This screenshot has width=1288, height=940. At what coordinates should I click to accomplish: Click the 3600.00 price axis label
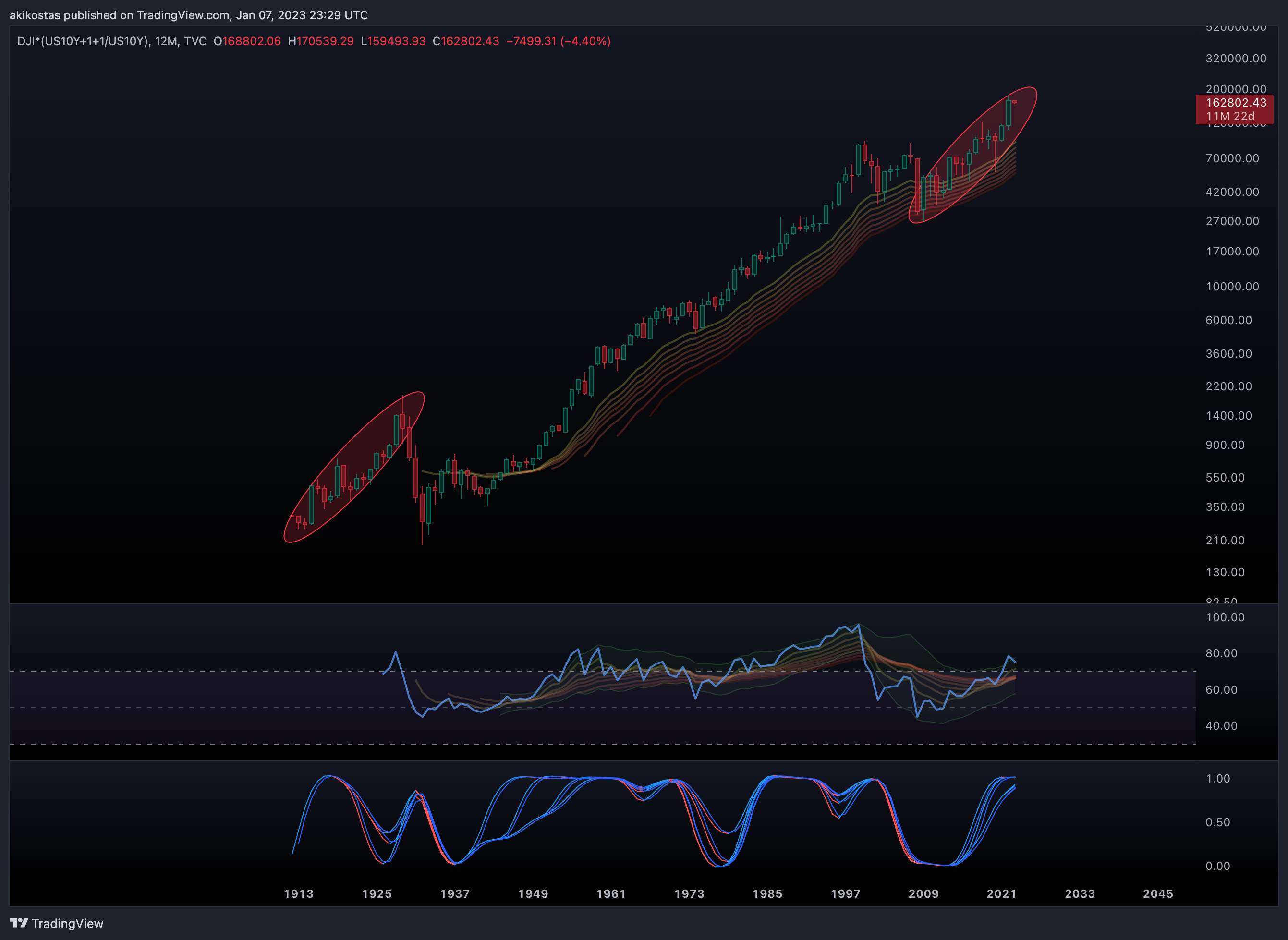pos(1229,354)
